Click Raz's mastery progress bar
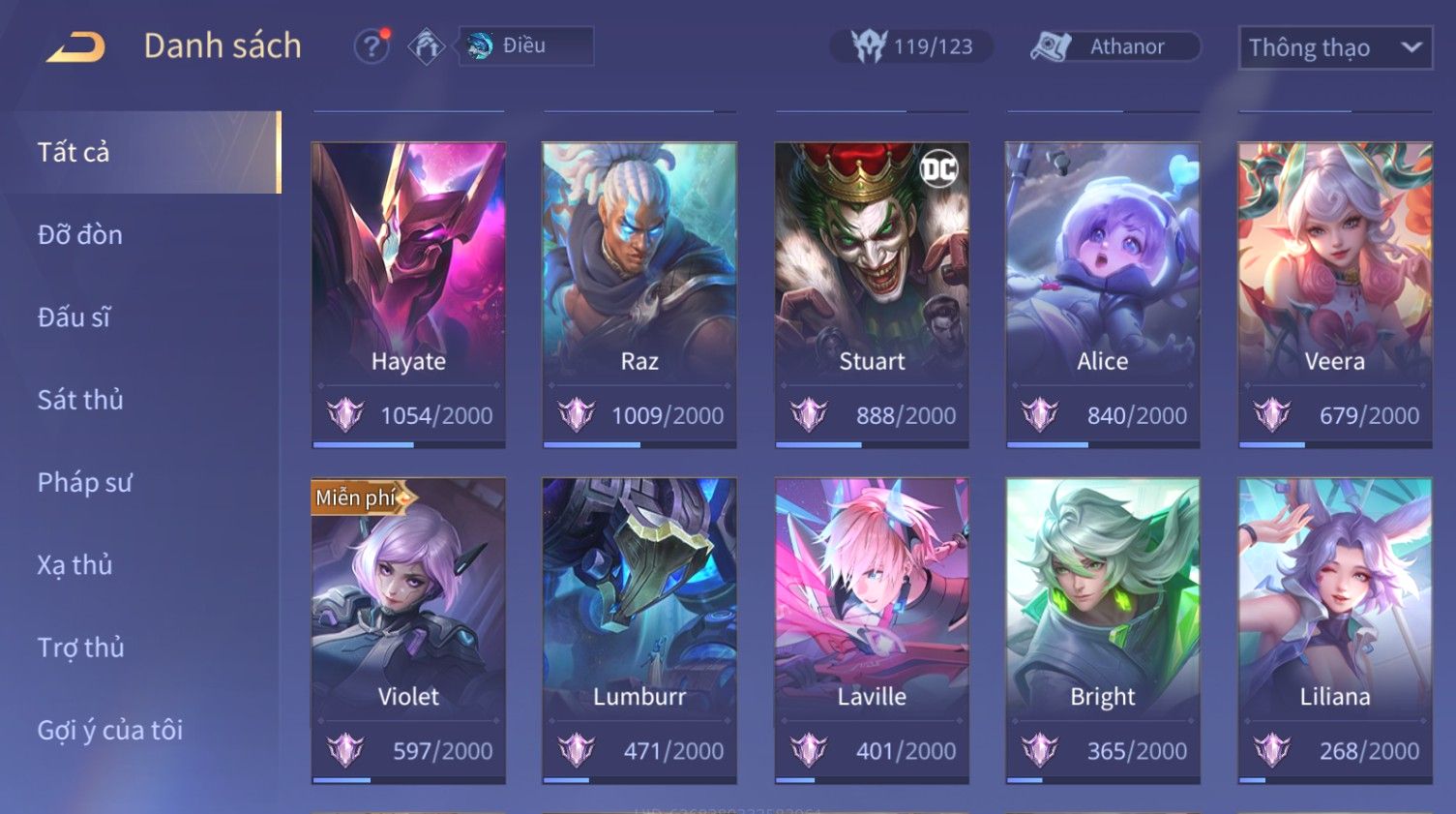This screenshot has width=1456, height=814. click(x=639, y=445)
